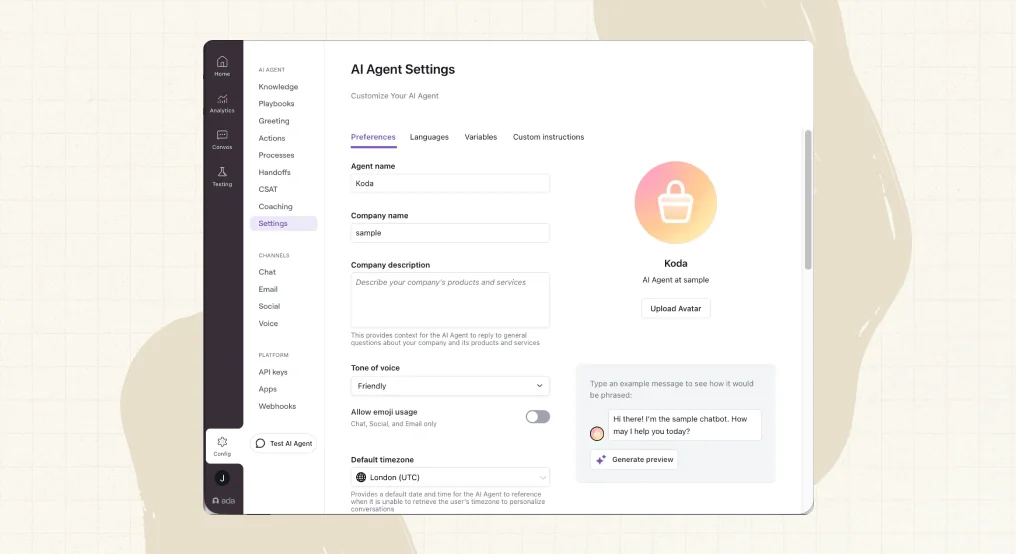Click the Generate preview button
1016x554 pixels.
click(634, 459)
